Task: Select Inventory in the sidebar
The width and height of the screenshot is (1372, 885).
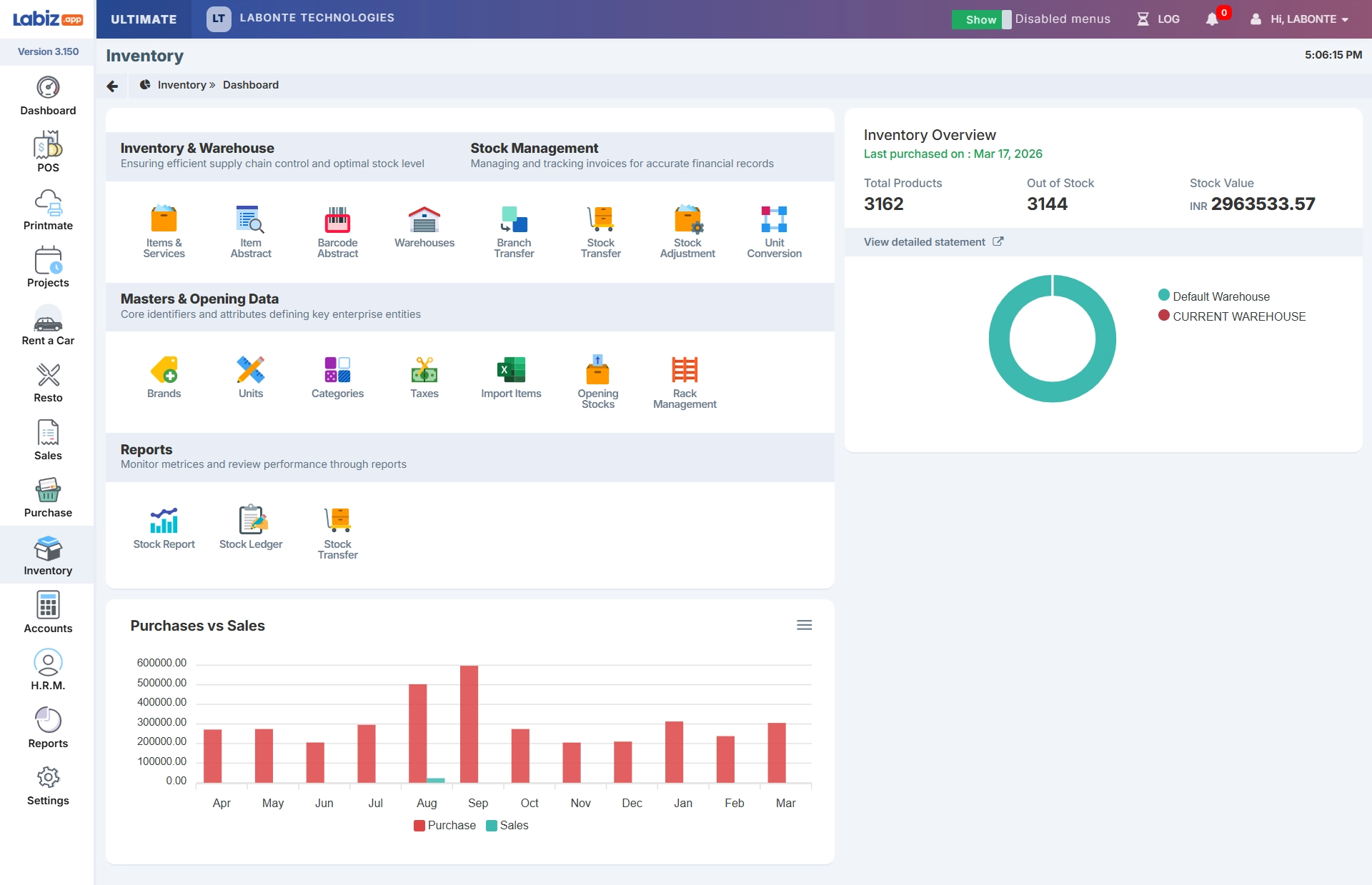Action: (x=48, y=555)
